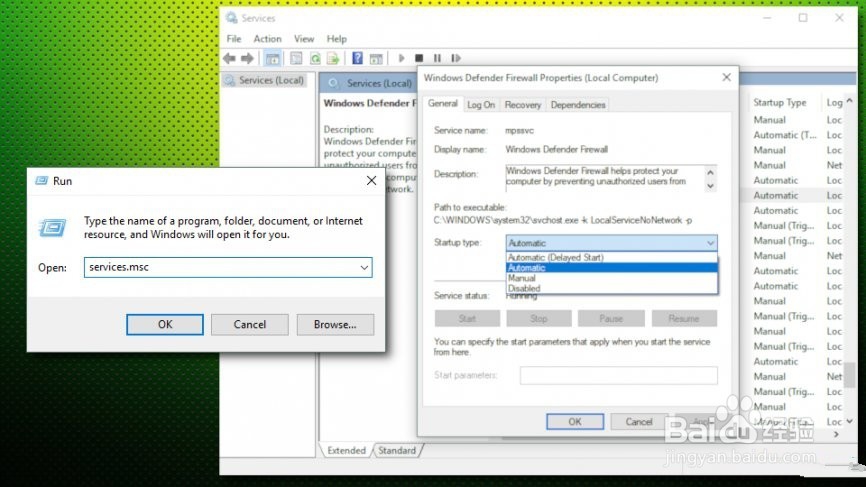Click the Resume service status button

click(x=684, y=319)
